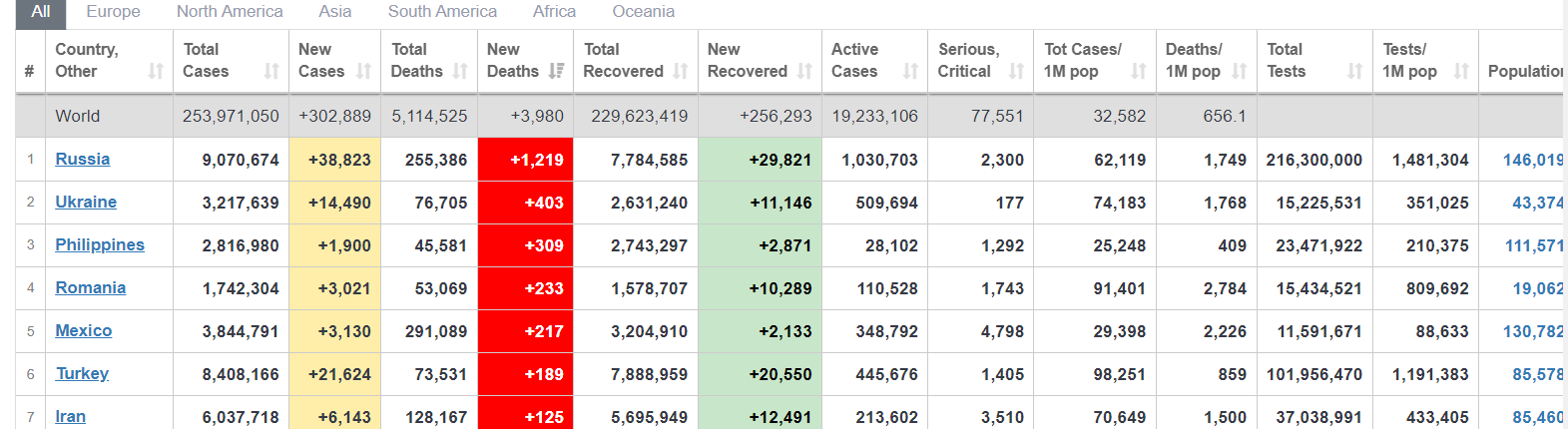This screenshot has width=1568, height=429.
Task: Show Oceania countries tab
Action: tap(643, 12)
